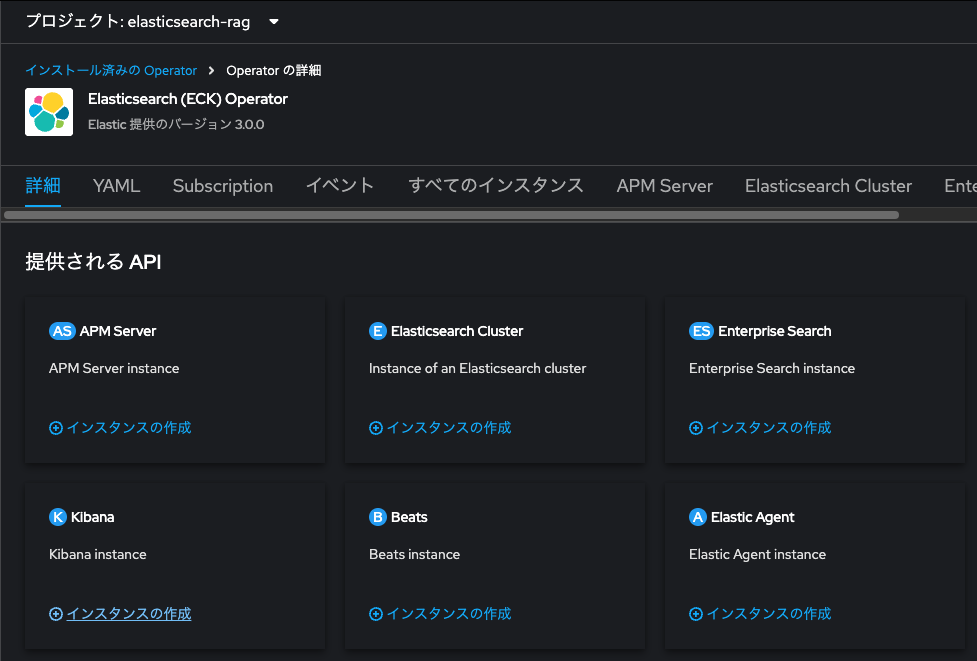The height and width of the screenshot is (661, 977).
Task: Create an Elastic Agent instance
Action: tap(760, 614)
